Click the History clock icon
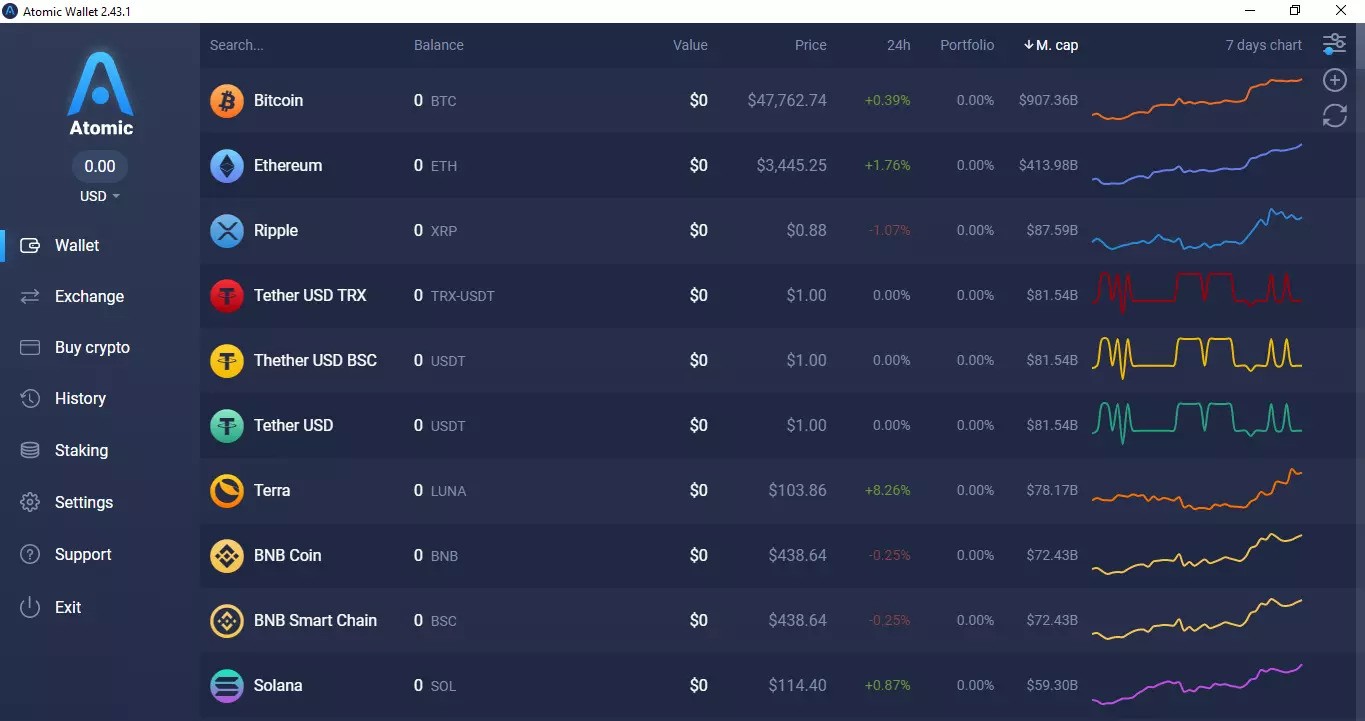 (x=30, y=398)
